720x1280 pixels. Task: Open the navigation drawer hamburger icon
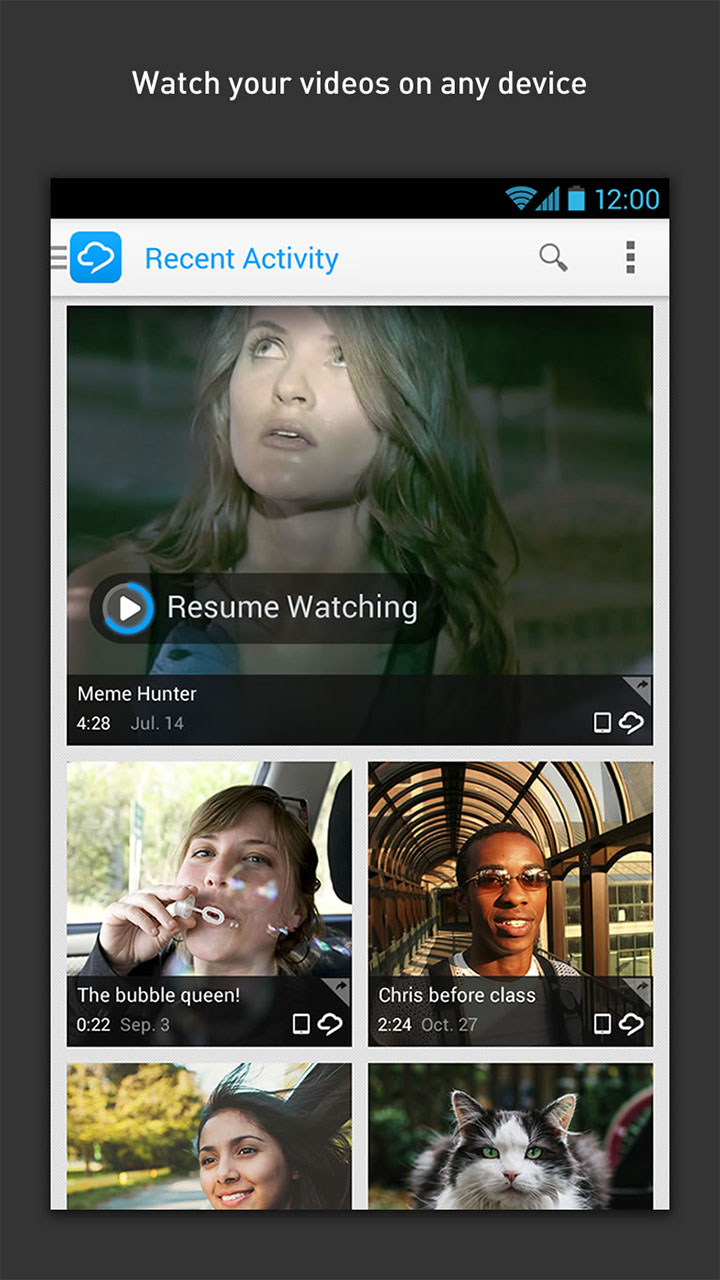coord(59,258)
